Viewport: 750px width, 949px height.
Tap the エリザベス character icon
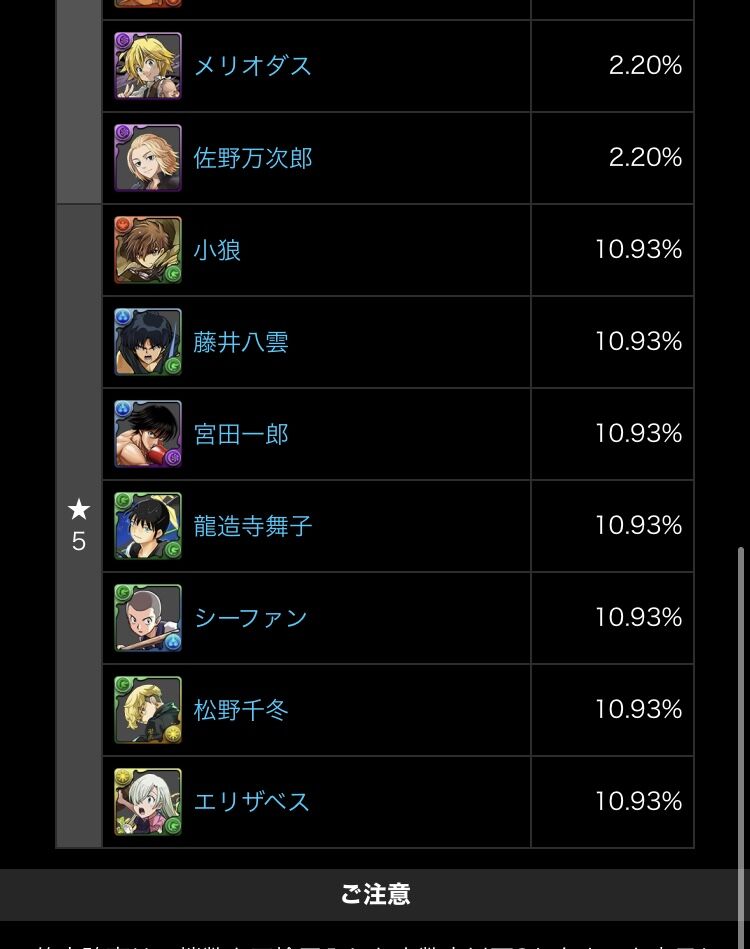(x=148, y=801)
